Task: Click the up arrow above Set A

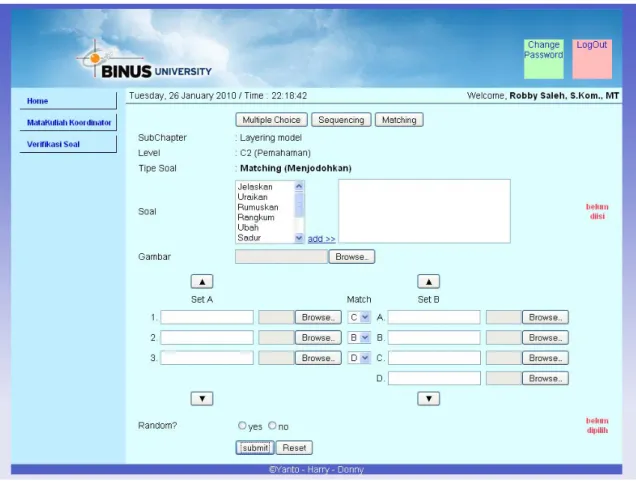Action: 202,281
